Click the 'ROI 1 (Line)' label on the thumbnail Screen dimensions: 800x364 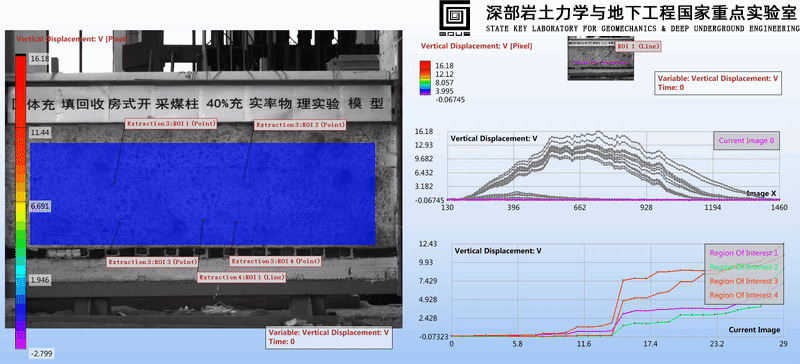tap(639, 46)
